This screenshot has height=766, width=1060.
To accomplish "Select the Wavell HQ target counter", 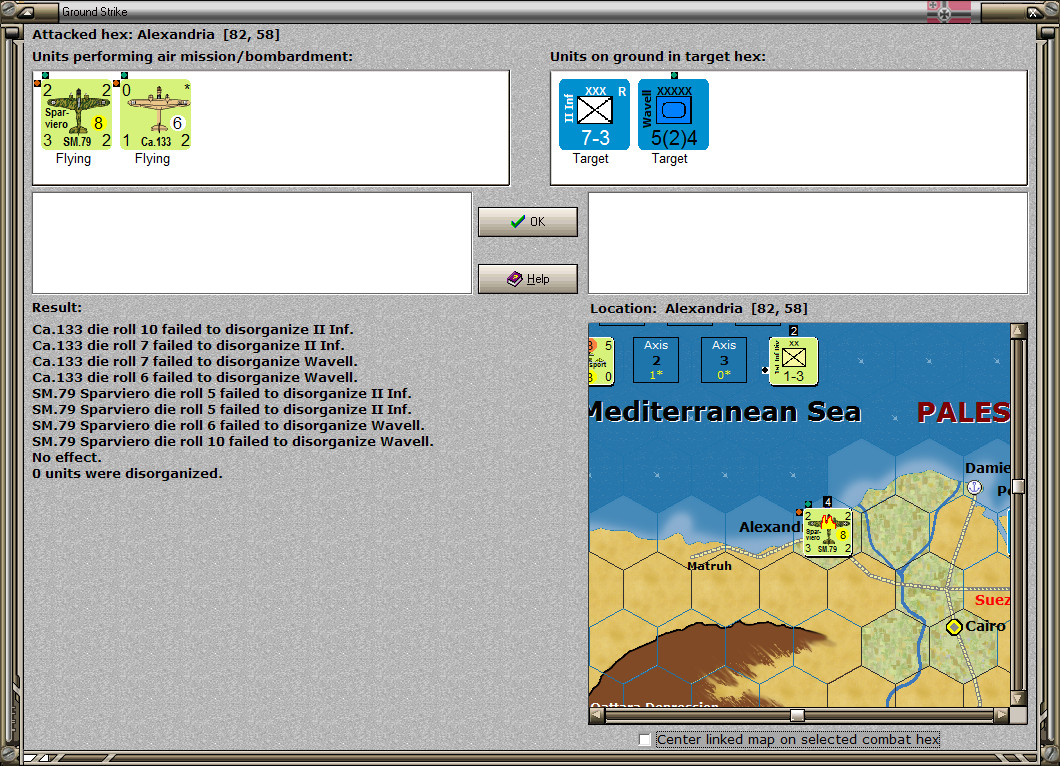I will (x=673, y=114).
